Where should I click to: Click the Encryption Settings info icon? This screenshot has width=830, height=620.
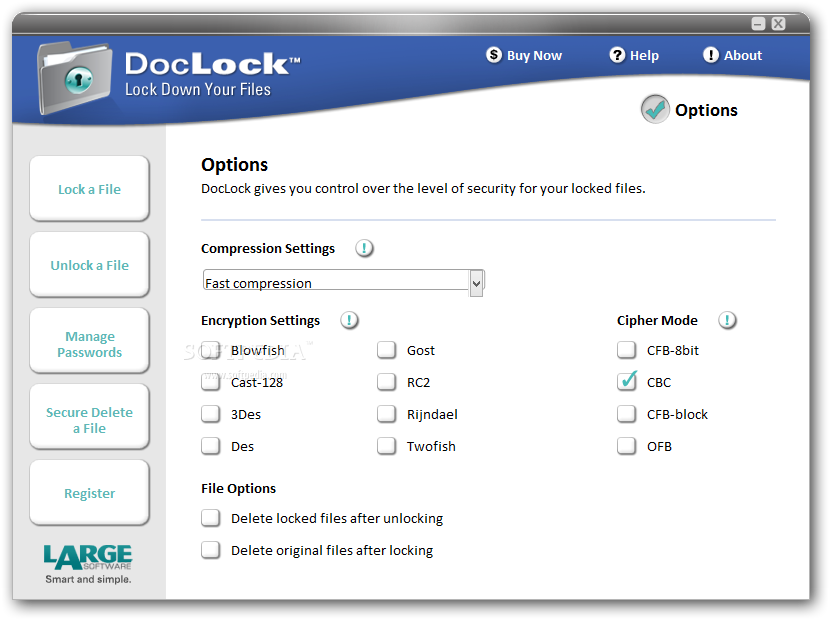349,320
